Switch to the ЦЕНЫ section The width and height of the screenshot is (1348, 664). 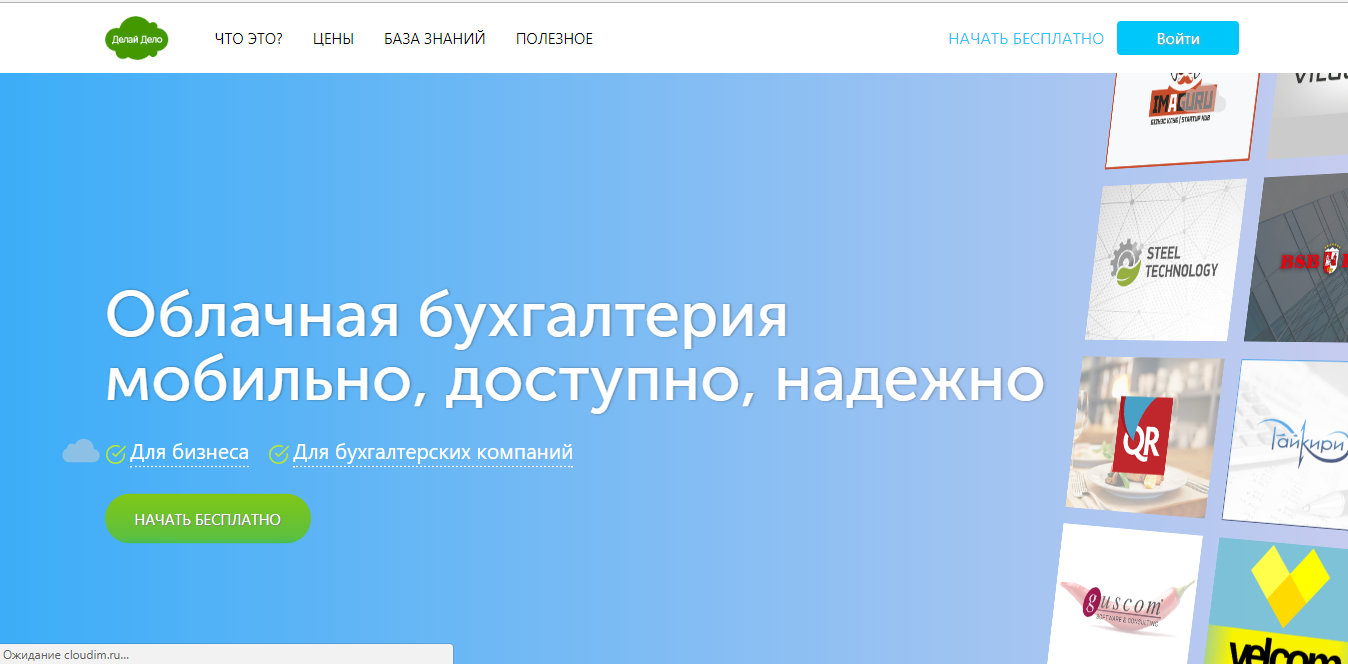click(x=334, y=39)
